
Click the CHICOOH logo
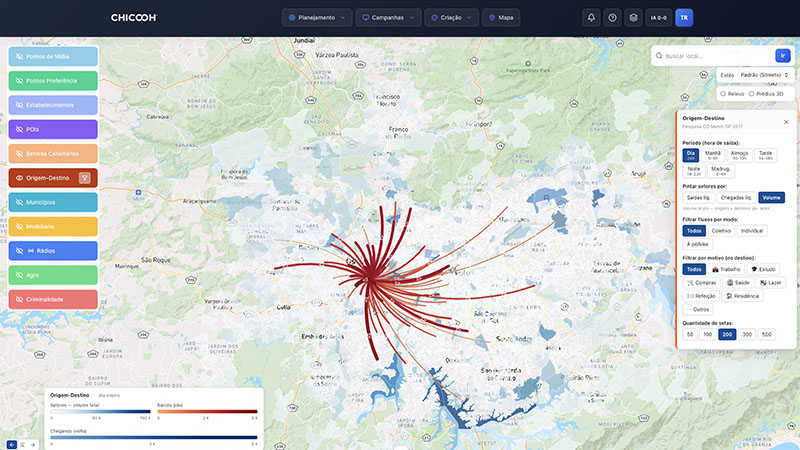[x=134, y=17]
